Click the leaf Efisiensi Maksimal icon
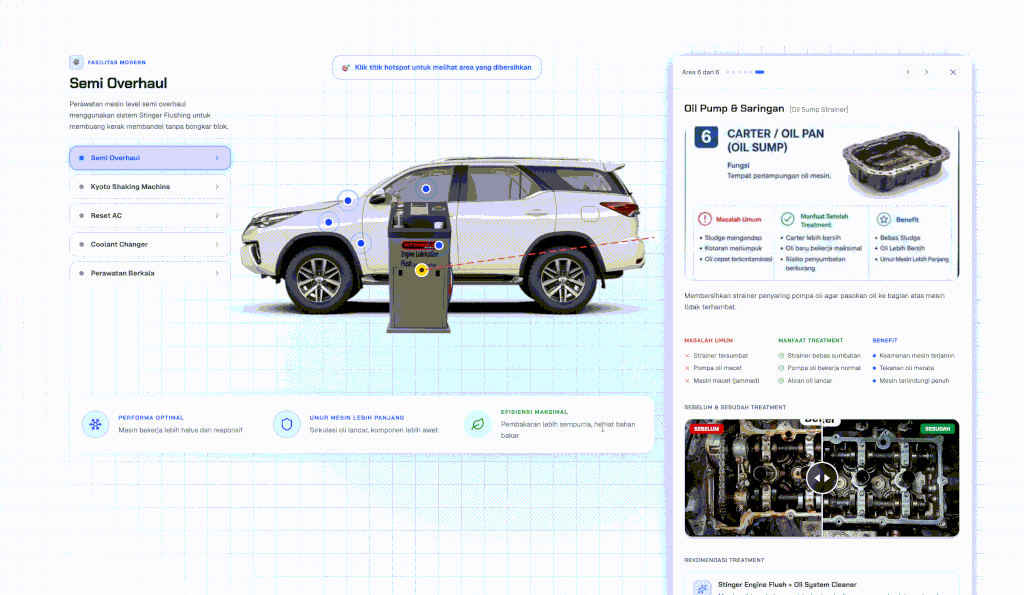Viewport: 1024px width, 595px height. (477, 424)
